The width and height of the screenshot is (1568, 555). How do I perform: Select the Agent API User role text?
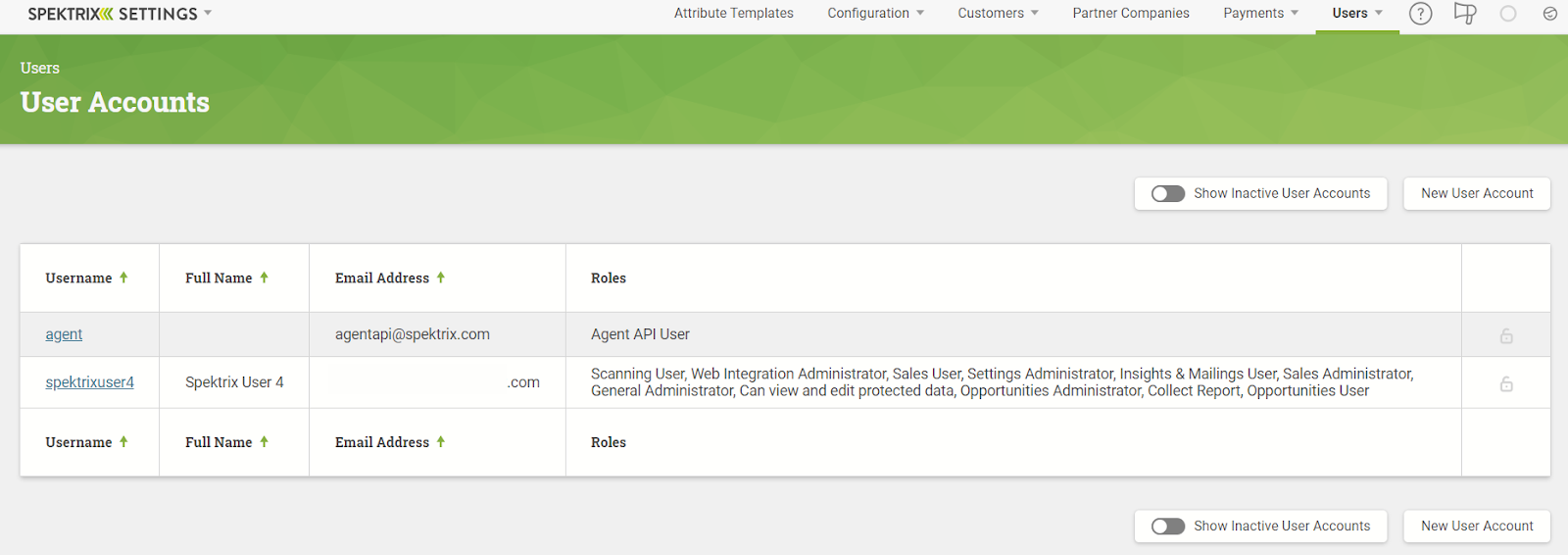click(x=640, y=334)
